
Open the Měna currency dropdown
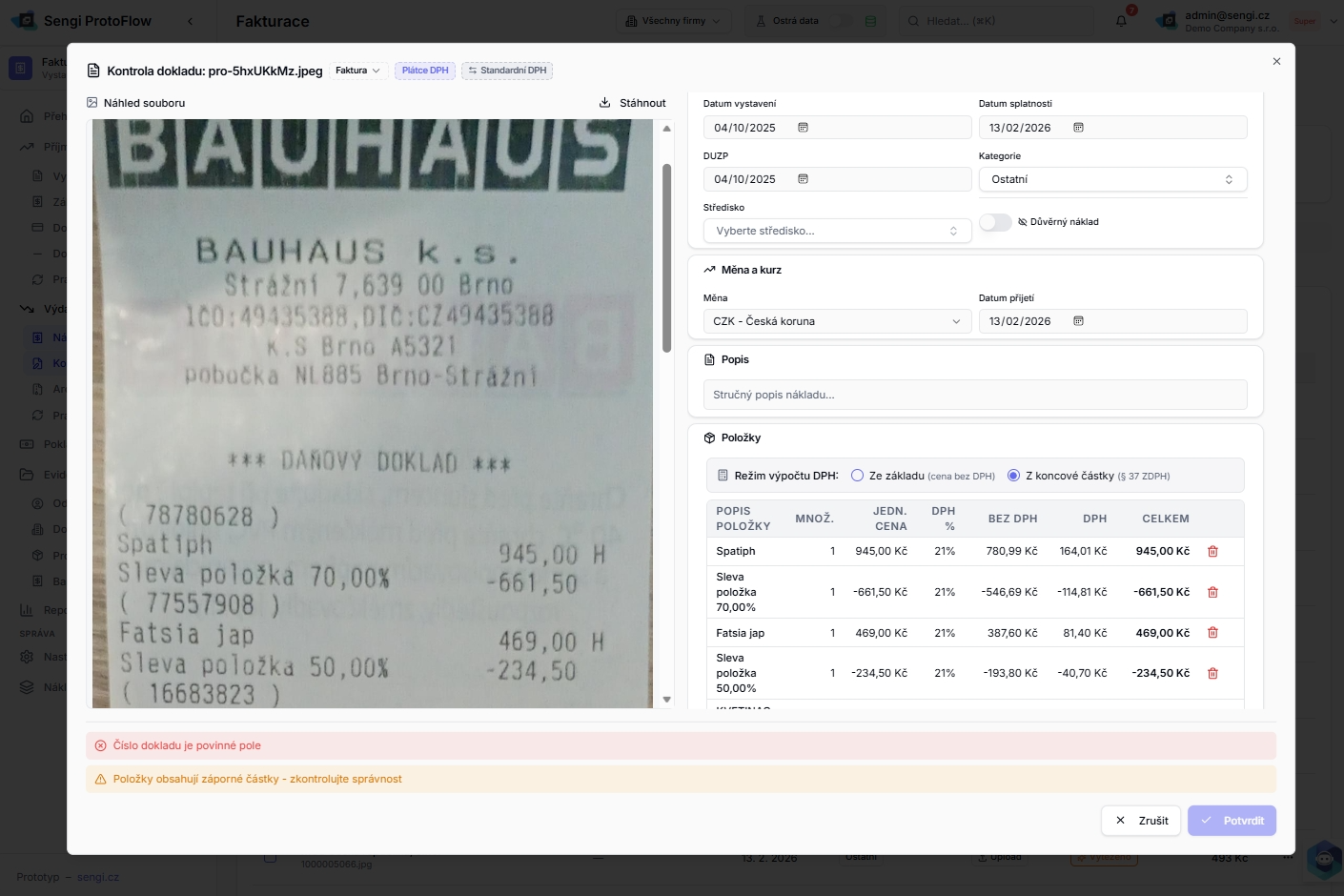point(836,321)
